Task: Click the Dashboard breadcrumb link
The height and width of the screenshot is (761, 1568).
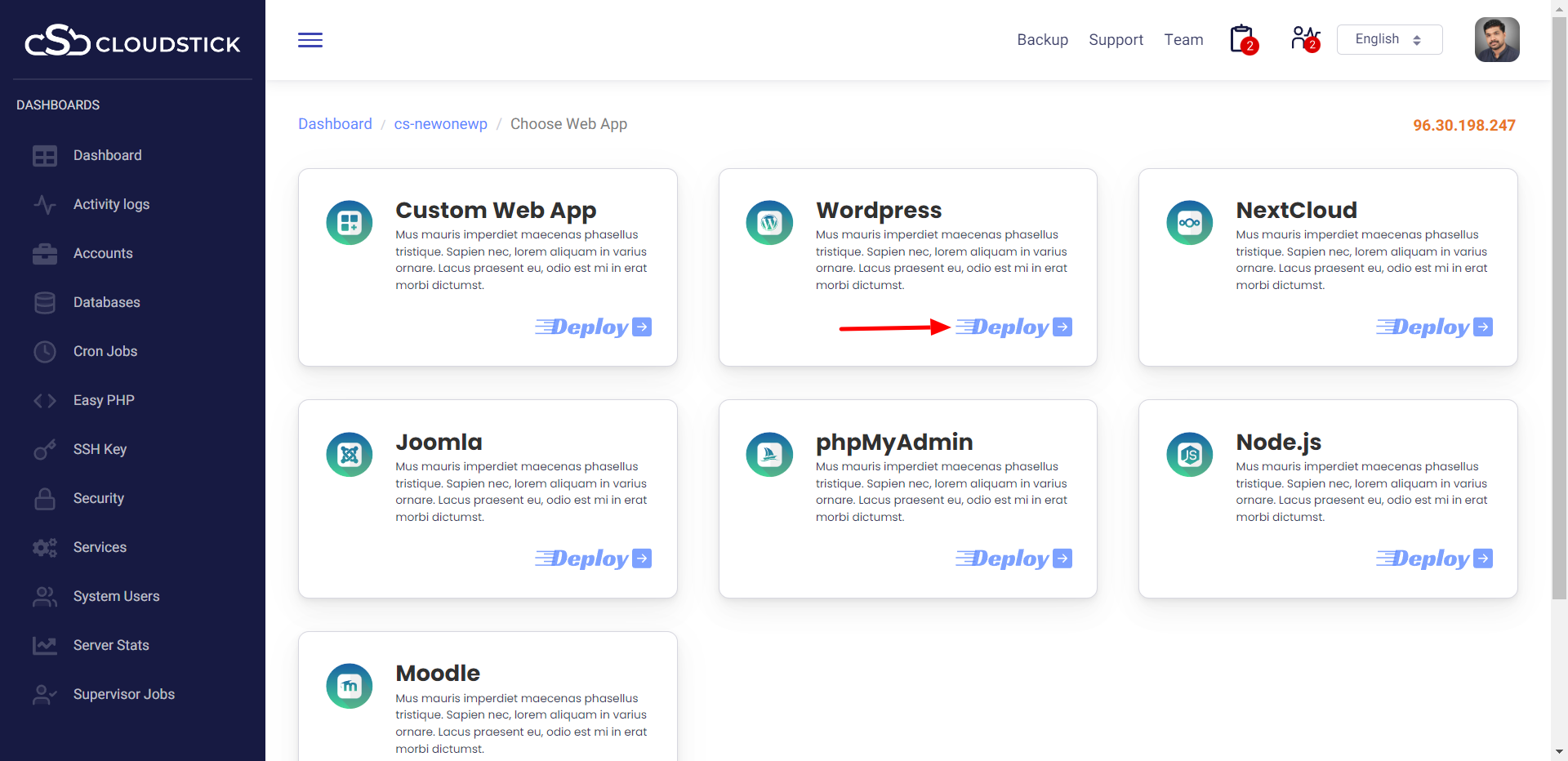Action: 335,124
